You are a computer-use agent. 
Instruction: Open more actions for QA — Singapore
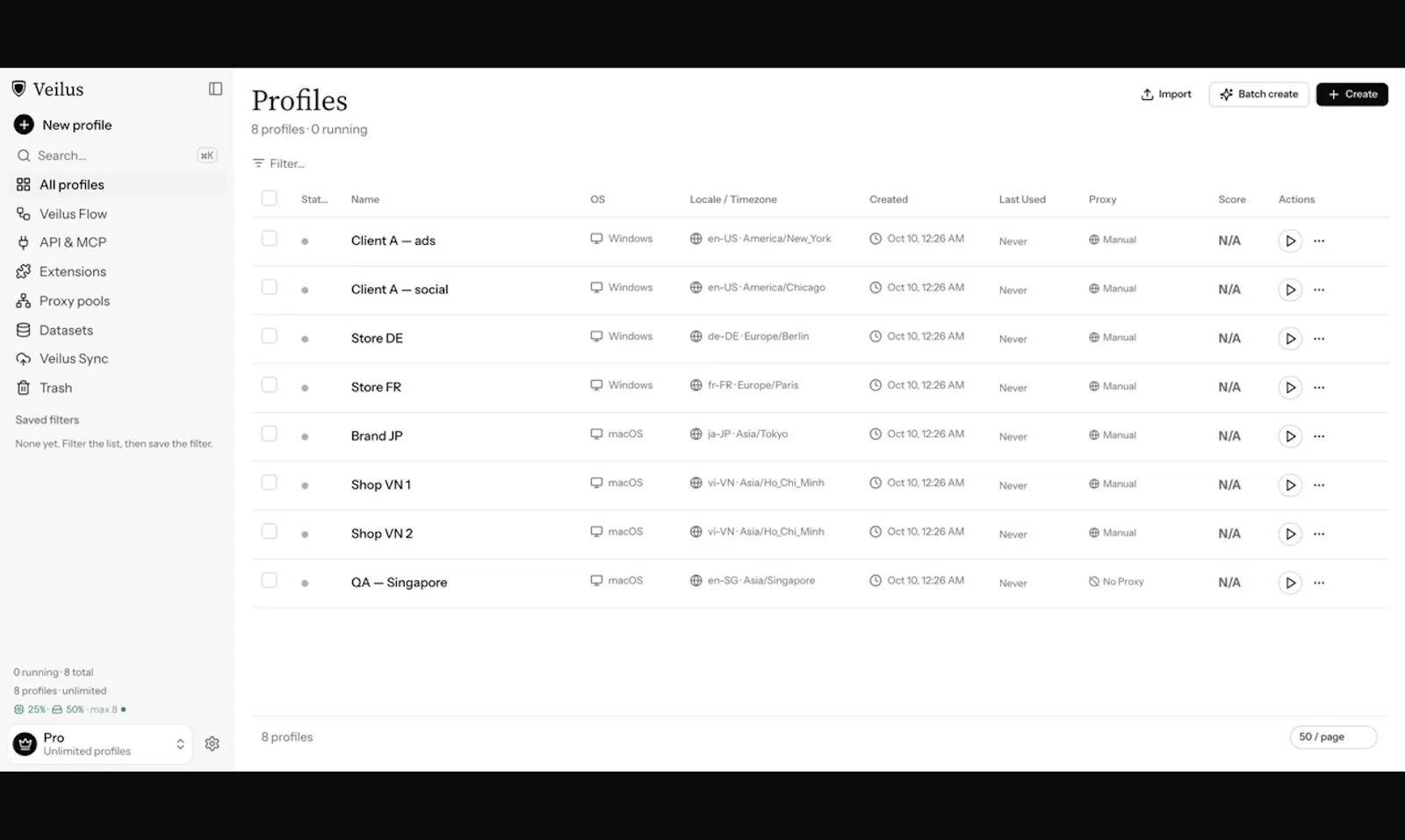coord(1319,583)
